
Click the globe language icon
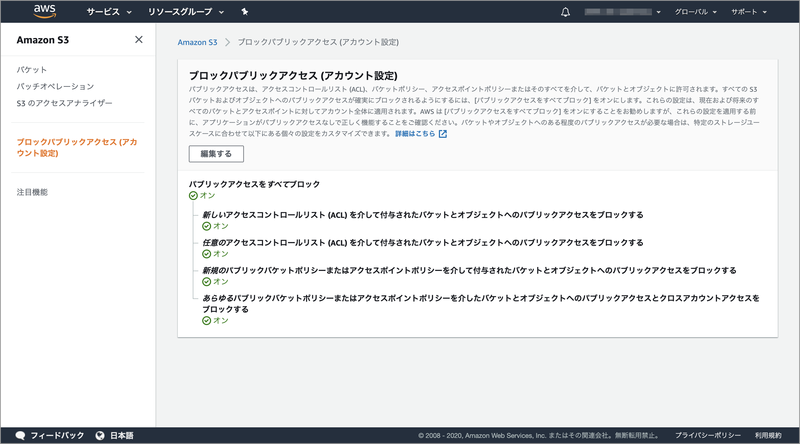[100, 435]
